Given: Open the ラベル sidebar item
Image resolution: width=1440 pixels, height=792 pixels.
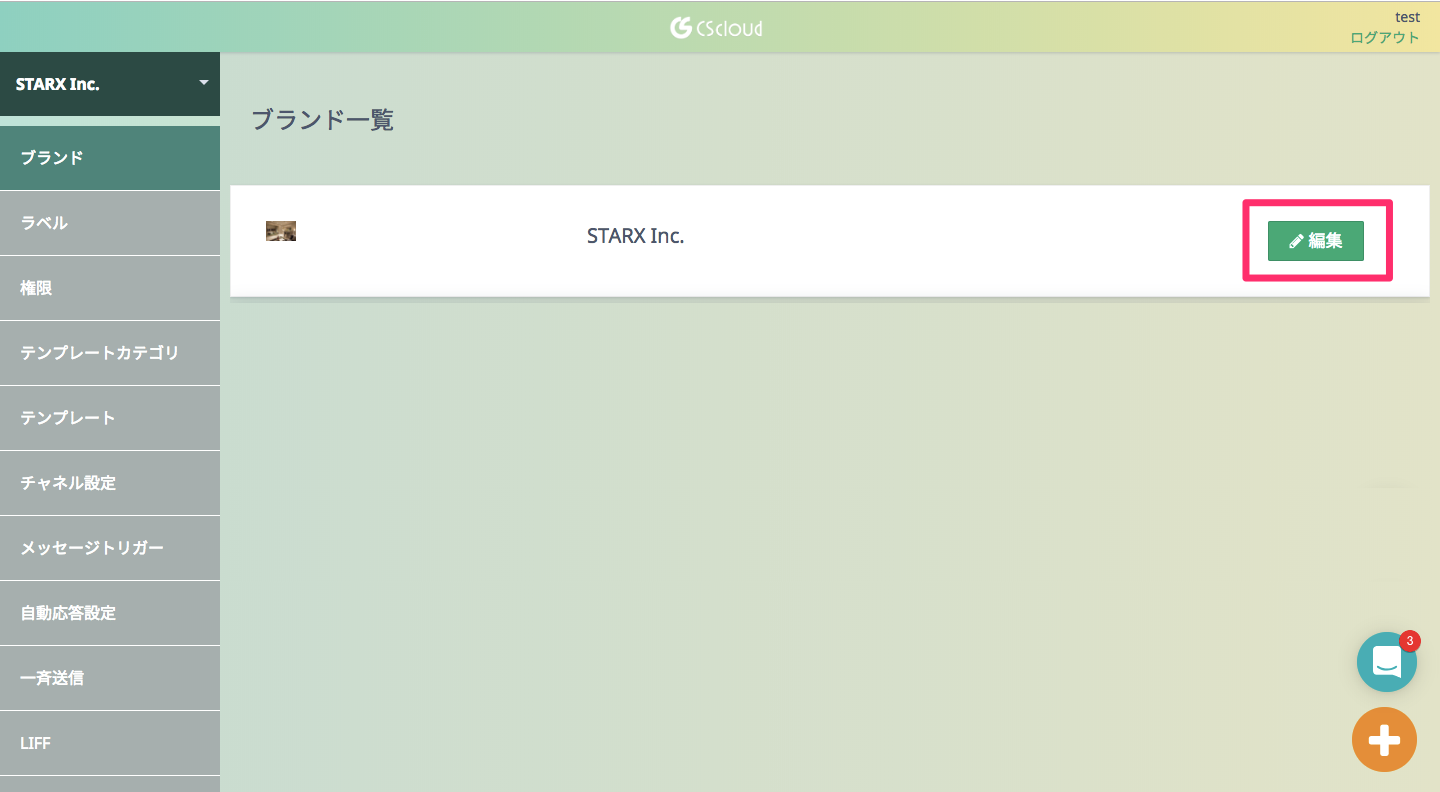Looking at the screenshot, I should coord(110,223).
